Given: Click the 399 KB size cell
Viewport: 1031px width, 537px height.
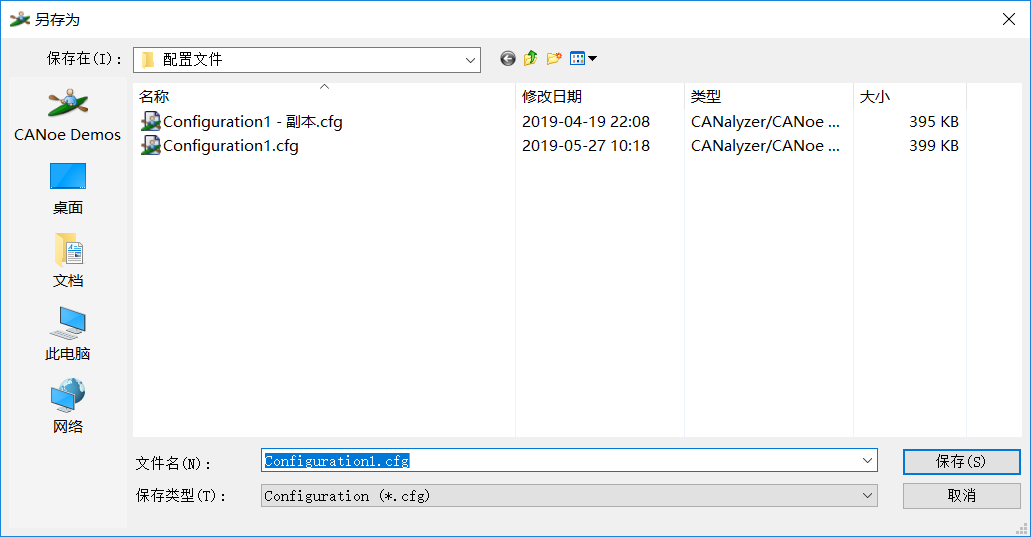Looking at the screenshot, I should [934, 145].
